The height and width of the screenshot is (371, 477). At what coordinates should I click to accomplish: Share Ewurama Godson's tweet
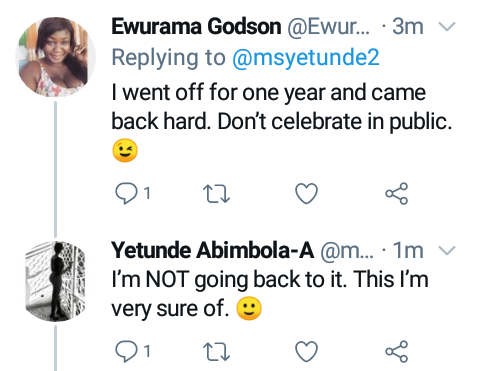coord(397,193)
